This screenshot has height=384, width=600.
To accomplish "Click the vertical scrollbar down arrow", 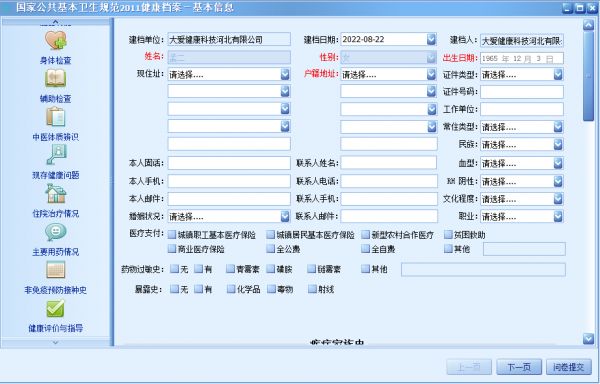I will 588,338.
